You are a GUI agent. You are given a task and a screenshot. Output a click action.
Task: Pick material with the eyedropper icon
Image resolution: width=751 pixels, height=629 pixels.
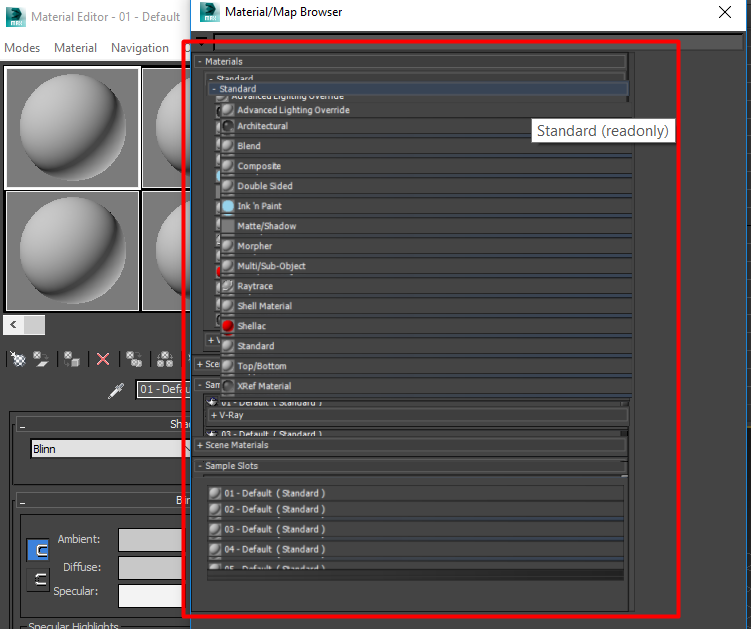click(115, 390)
